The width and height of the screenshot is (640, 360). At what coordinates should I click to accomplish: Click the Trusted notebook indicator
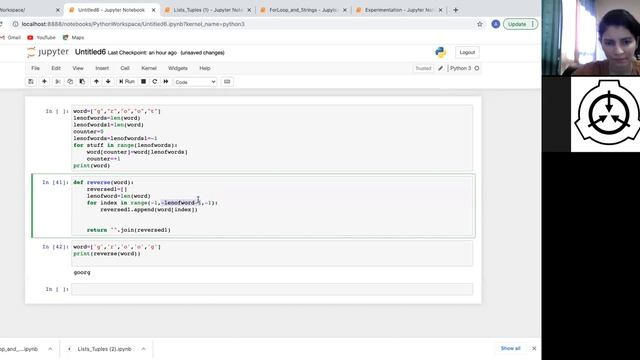[423, 68]
